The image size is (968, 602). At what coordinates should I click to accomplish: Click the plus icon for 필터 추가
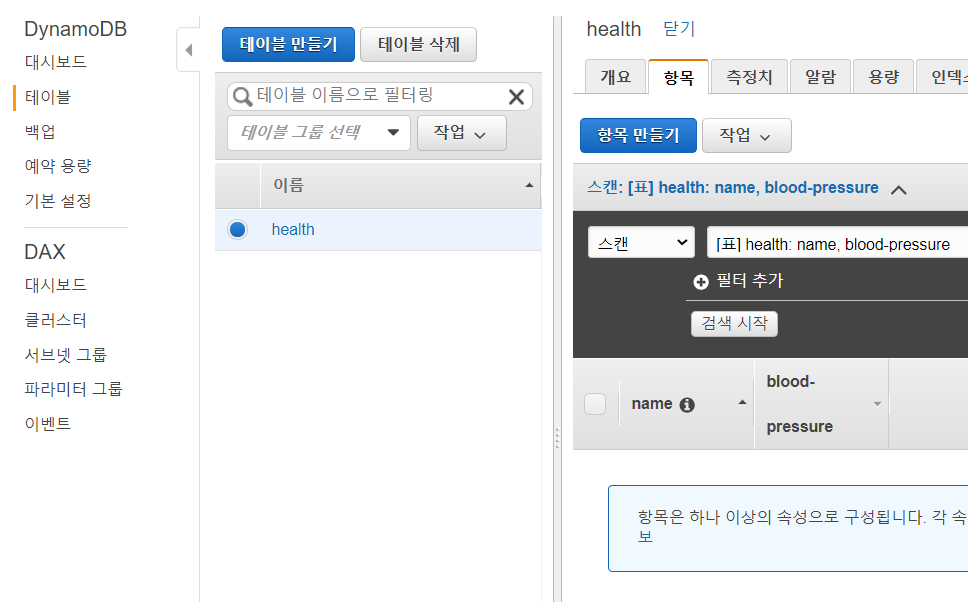701,282
